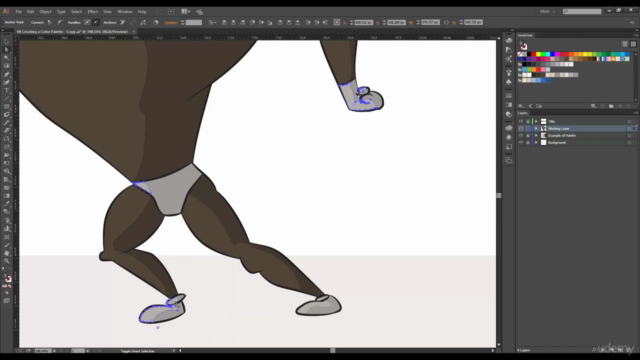Switch Swatches panel to thumbnail view

(x=633, y=44)
